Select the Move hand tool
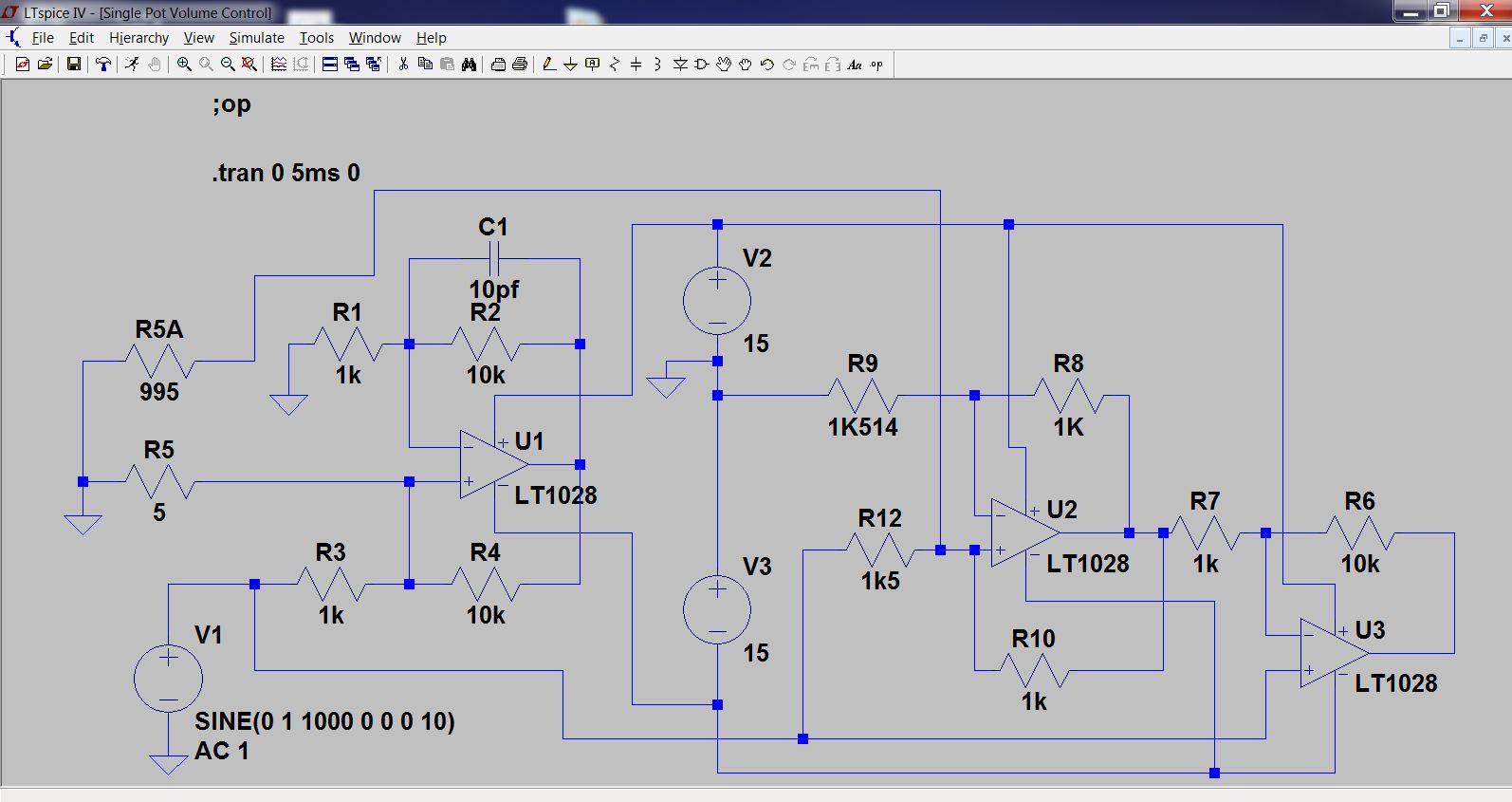 pos(724,65)
